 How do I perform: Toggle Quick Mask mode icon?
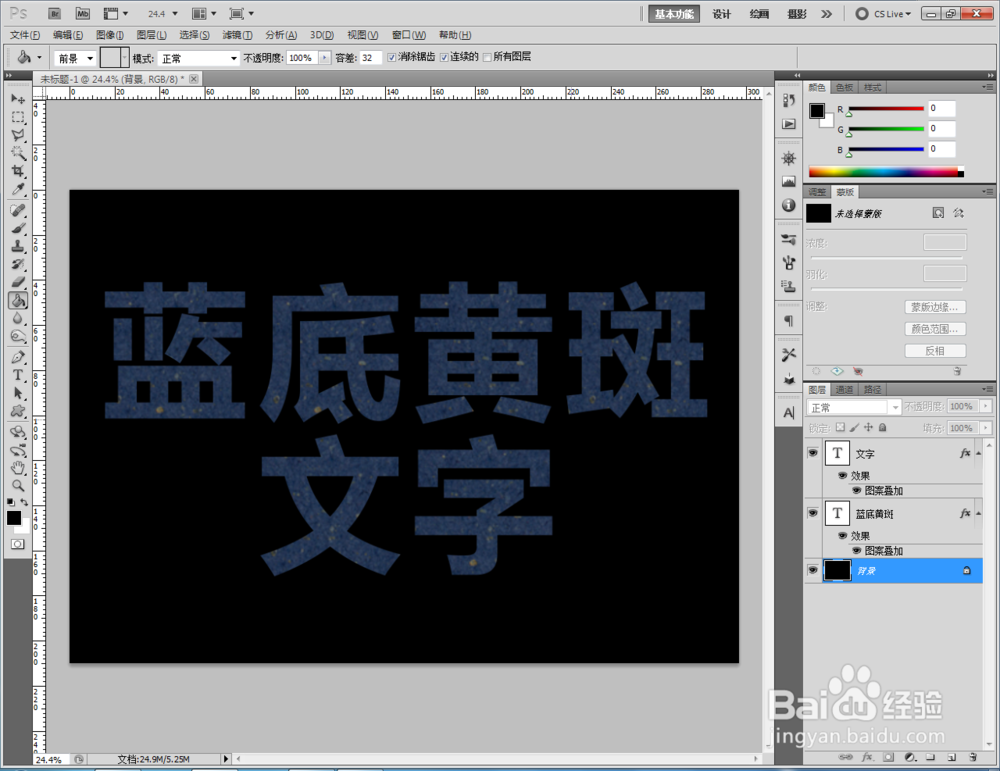point(18,544)
